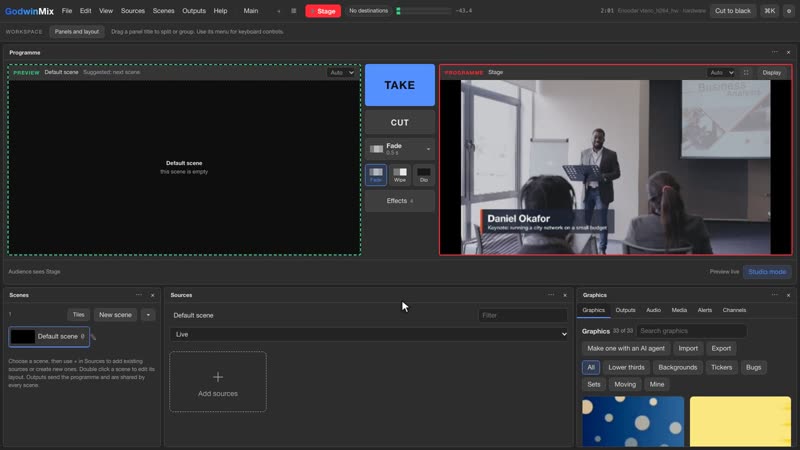Image resolution: width=800 pixels, height=450 pixels.
Task: Click the big blue TAKE button
Action: pos(400,85)
